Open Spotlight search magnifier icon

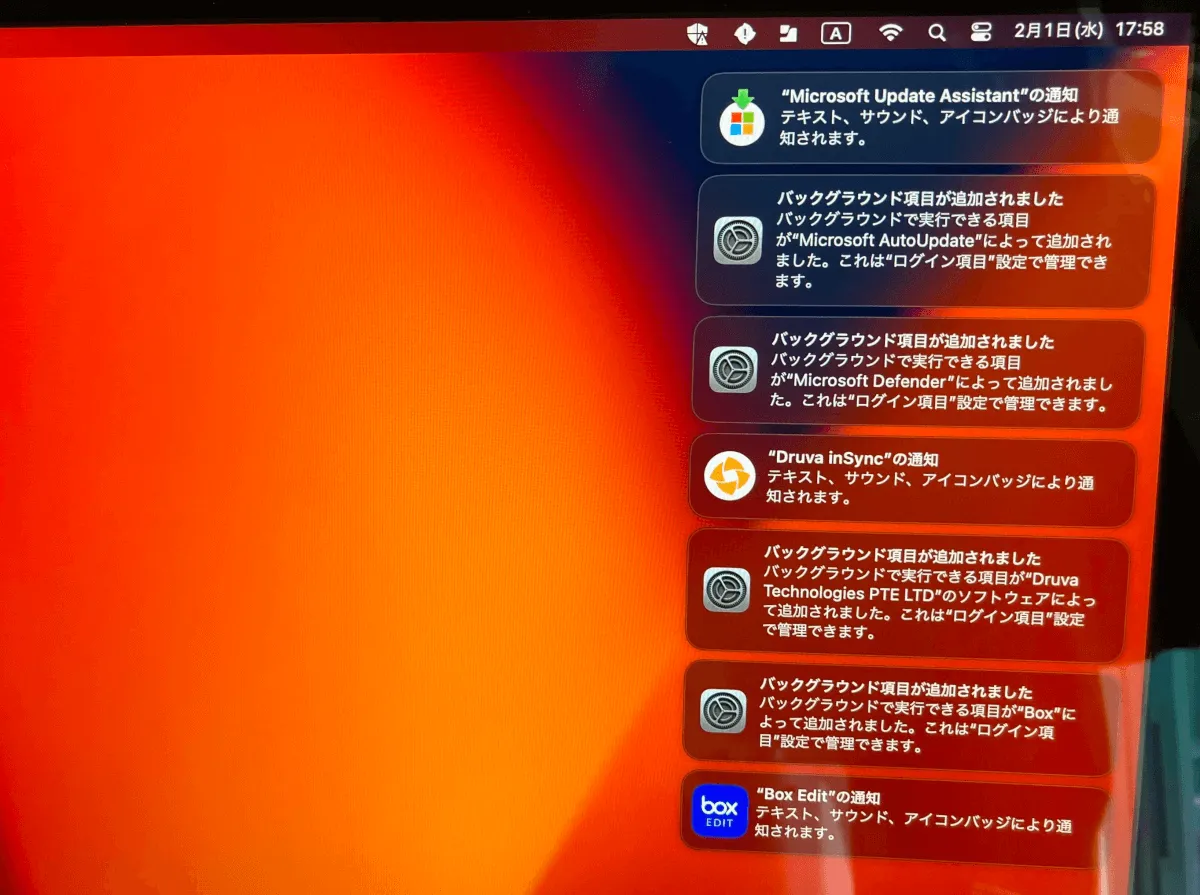(x=936, y=33)
